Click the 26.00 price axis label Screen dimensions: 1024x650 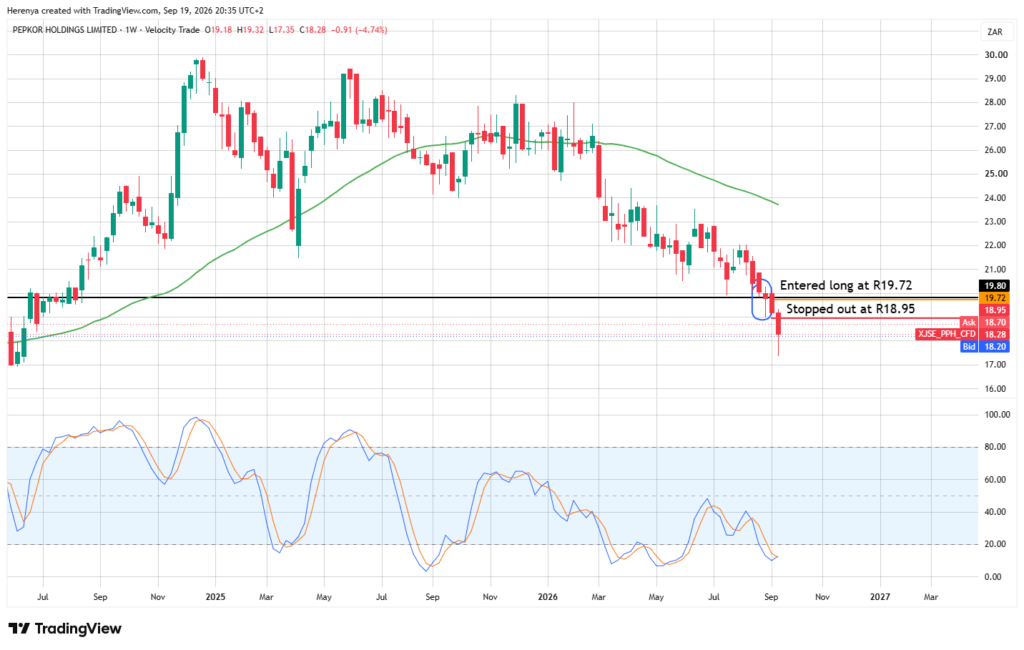pos(995,150)
